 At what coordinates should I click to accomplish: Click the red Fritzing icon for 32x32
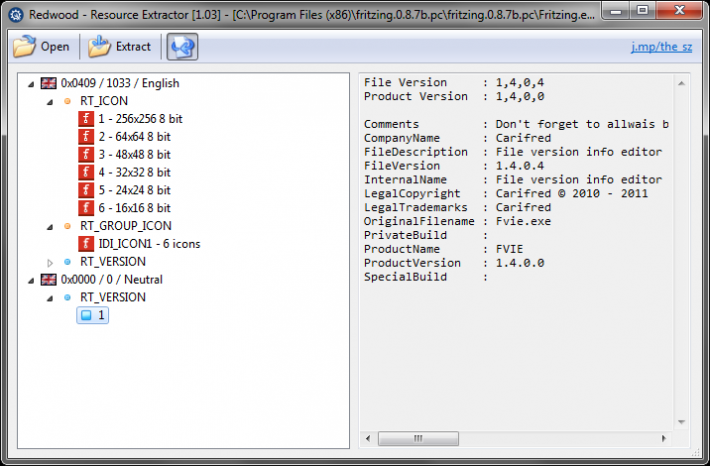[86, 172]
